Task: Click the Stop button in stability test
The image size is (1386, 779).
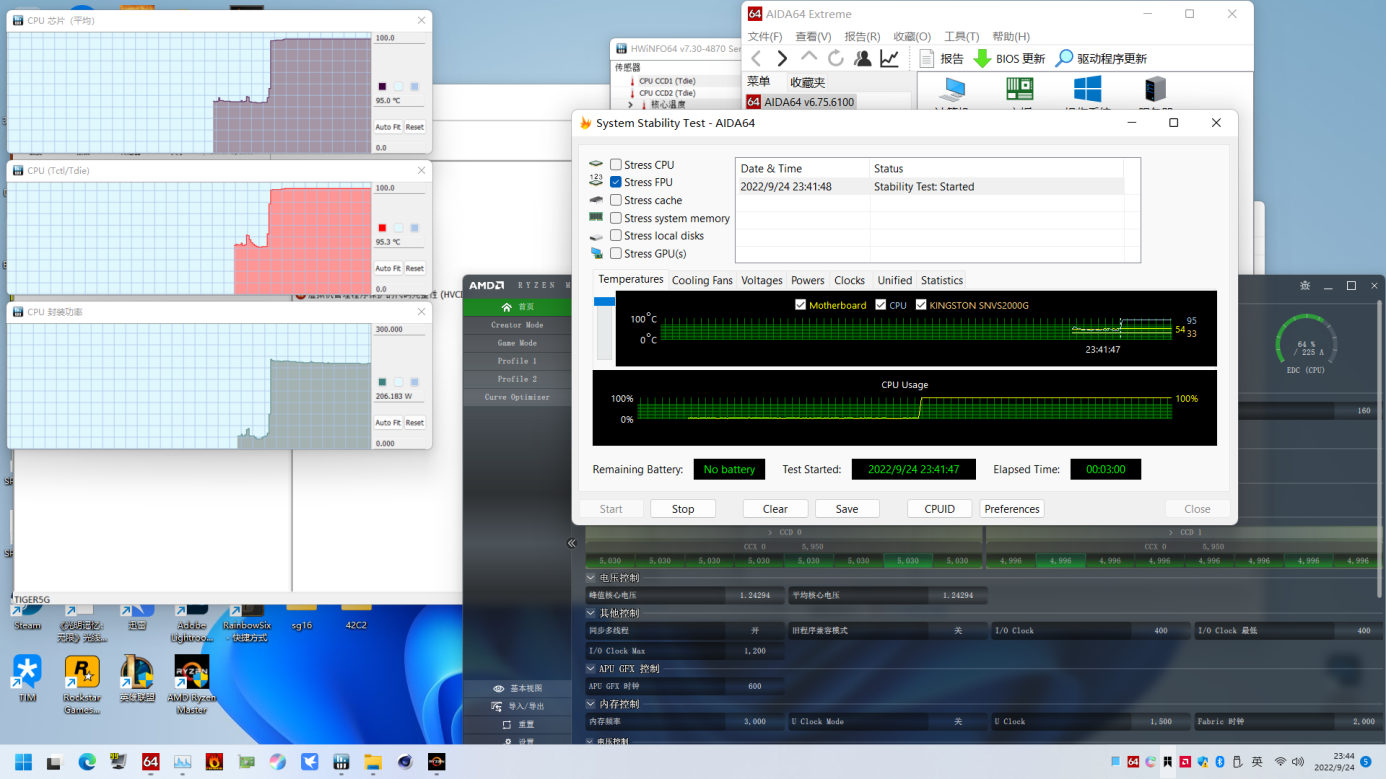Action: (x=683, y=509)
